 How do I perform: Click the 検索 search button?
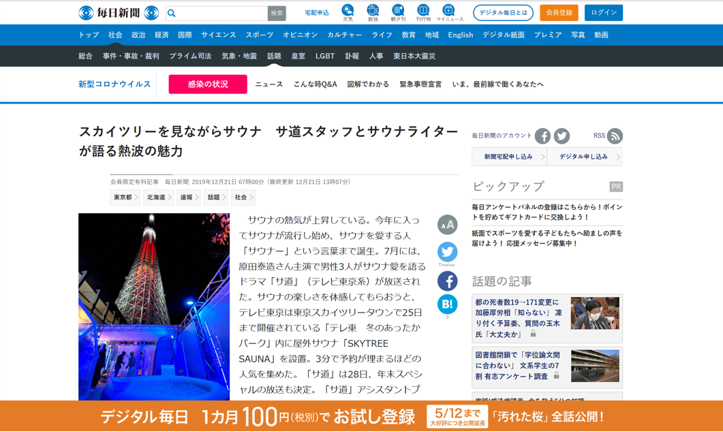click(x=277, y=13)
